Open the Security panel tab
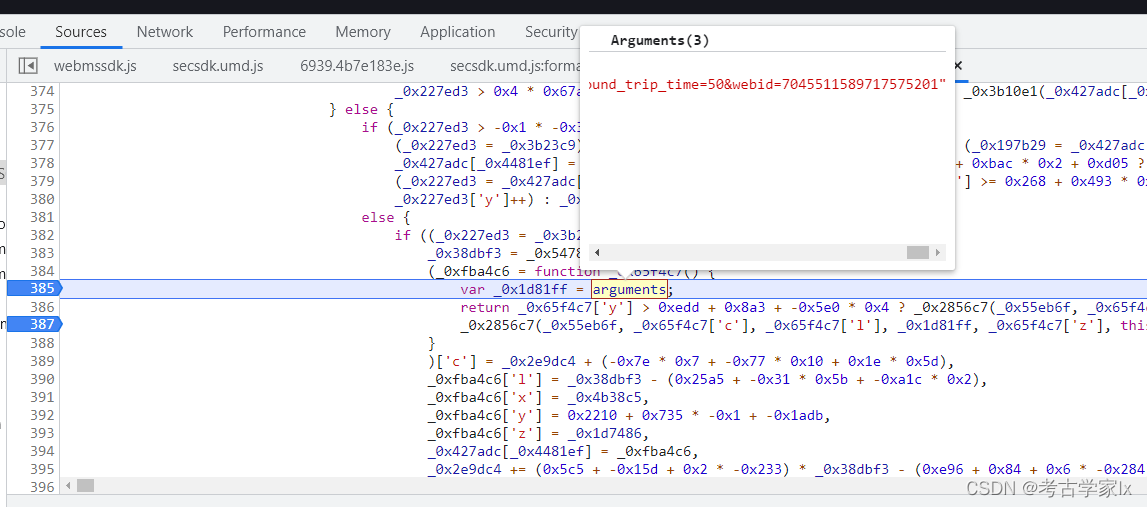Screen dimensions: 1147x507 click(552, 31)
